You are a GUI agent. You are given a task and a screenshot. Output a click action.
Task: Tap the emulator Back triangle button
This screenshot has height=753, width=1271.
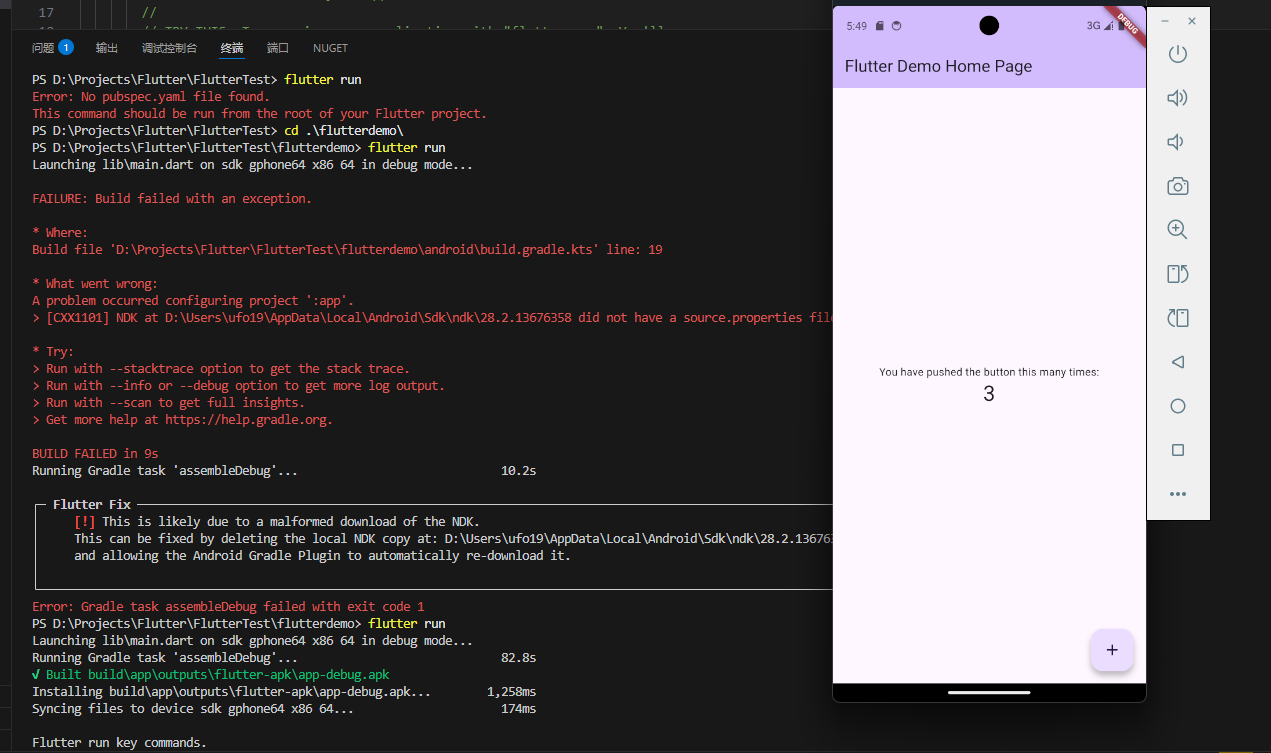[1178, 362]
